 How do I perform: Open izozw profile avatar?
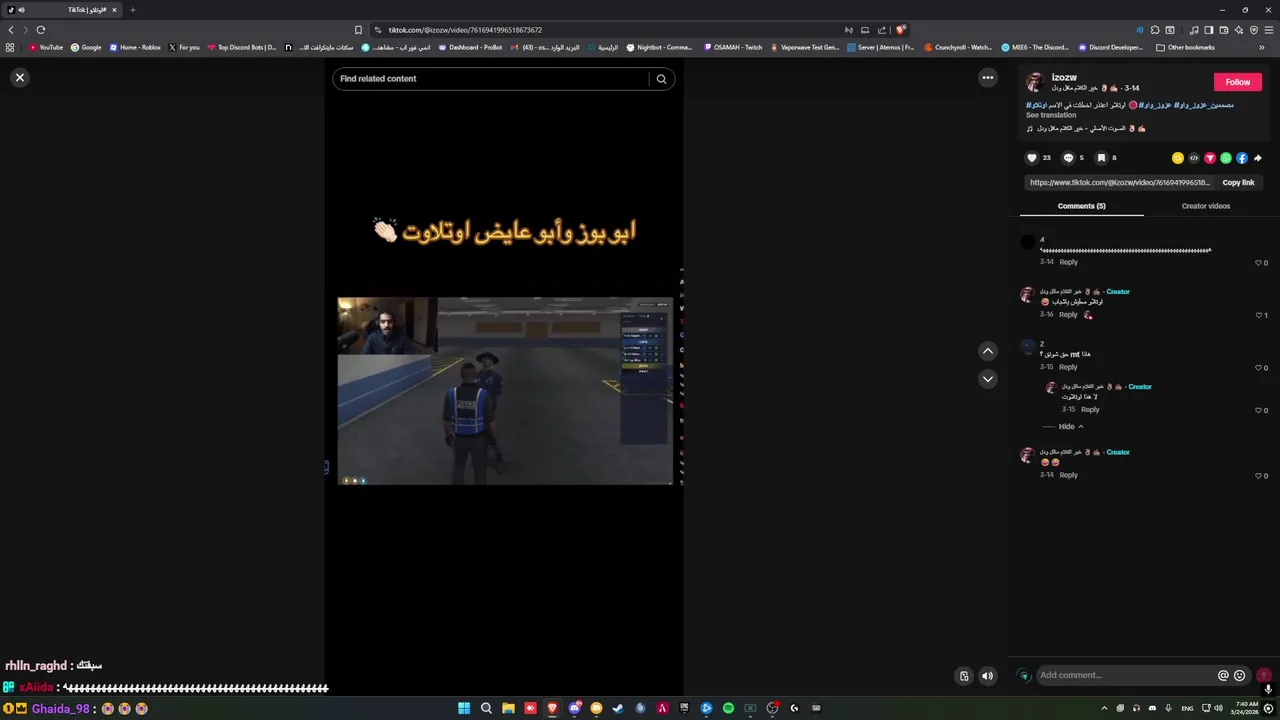pyautogui.click(x=1035, y=82)
